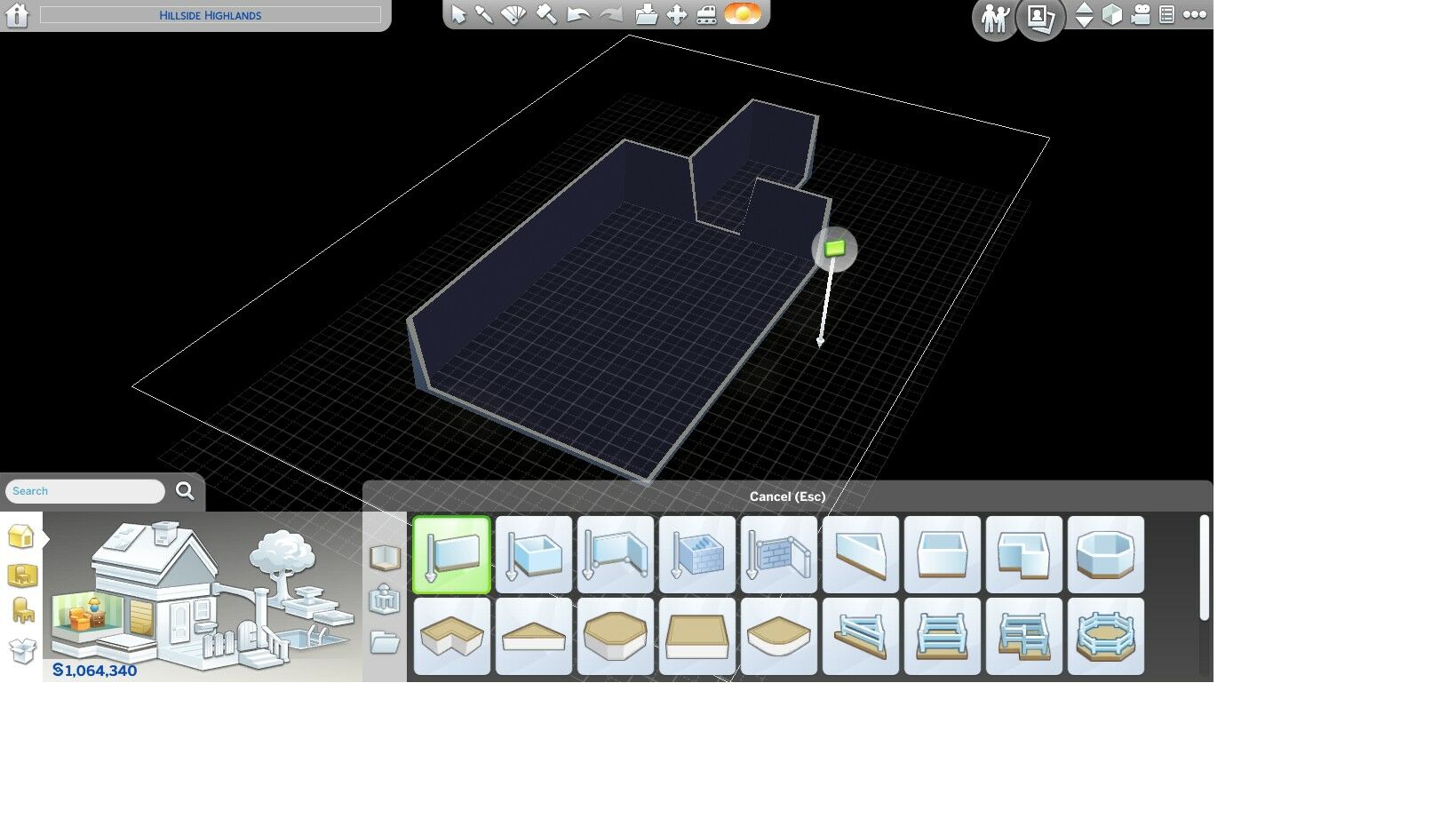
Task: Toggle the time of day sun button
Action: (x=743, y=14)
